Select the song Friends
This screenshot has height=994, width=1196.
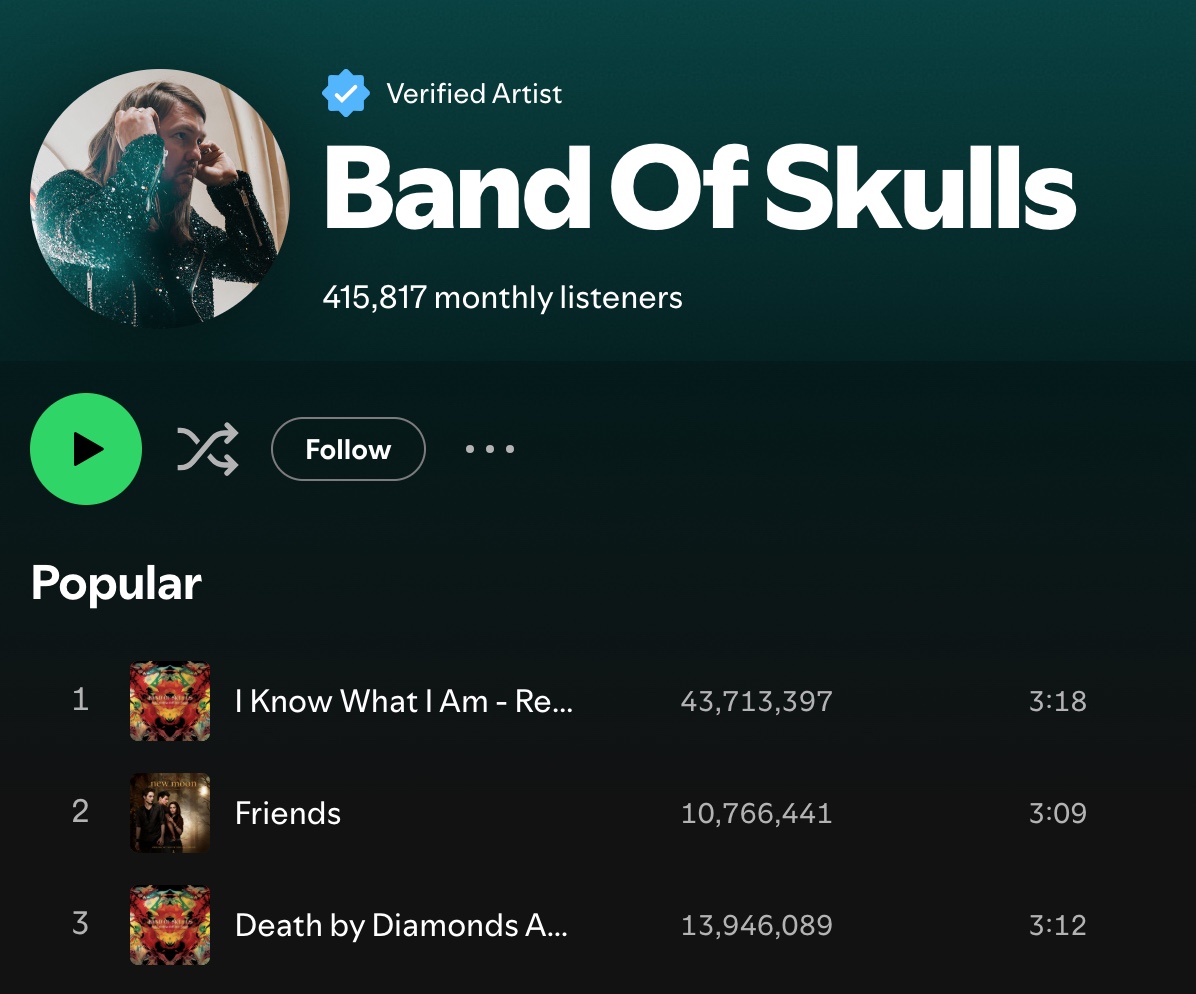pyautogui.click(x=288, y=813)
